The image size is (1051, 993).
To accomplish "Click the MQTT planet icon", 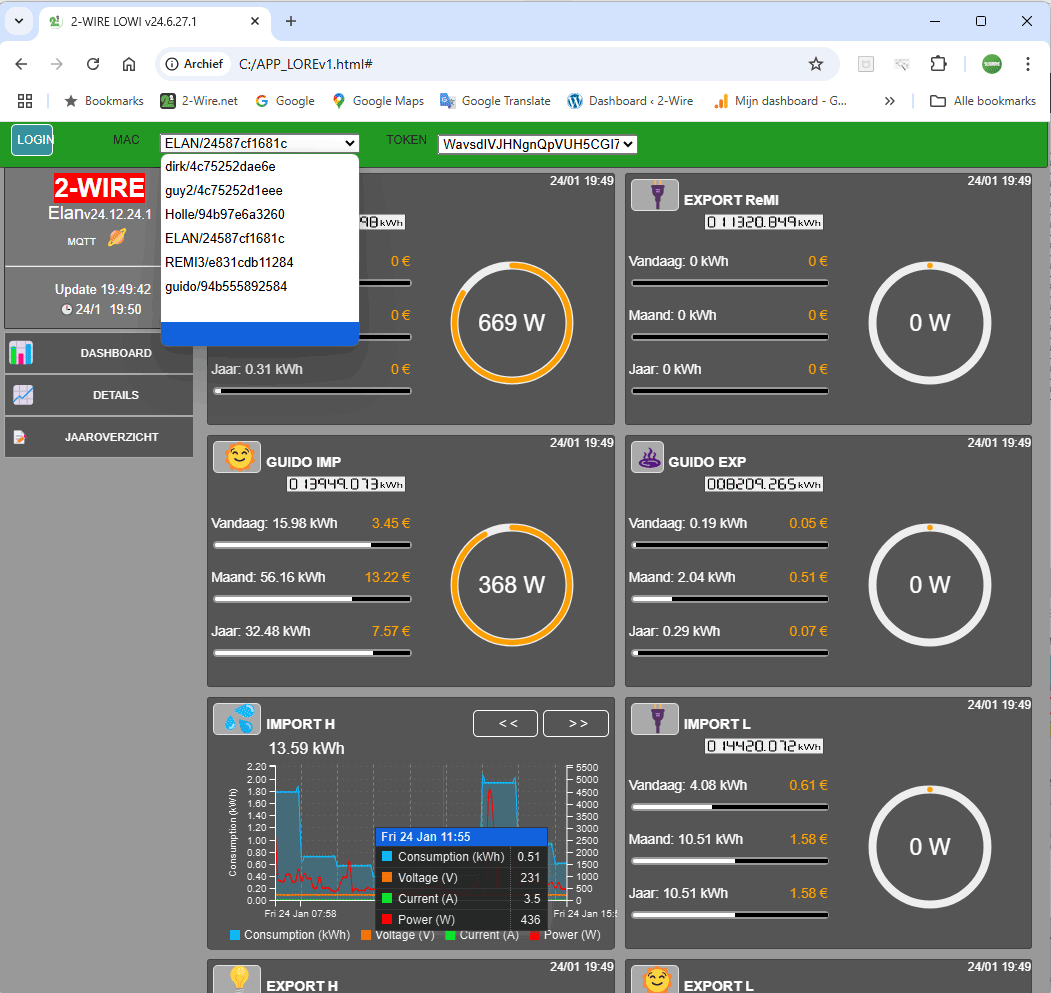I will (117, 237).
